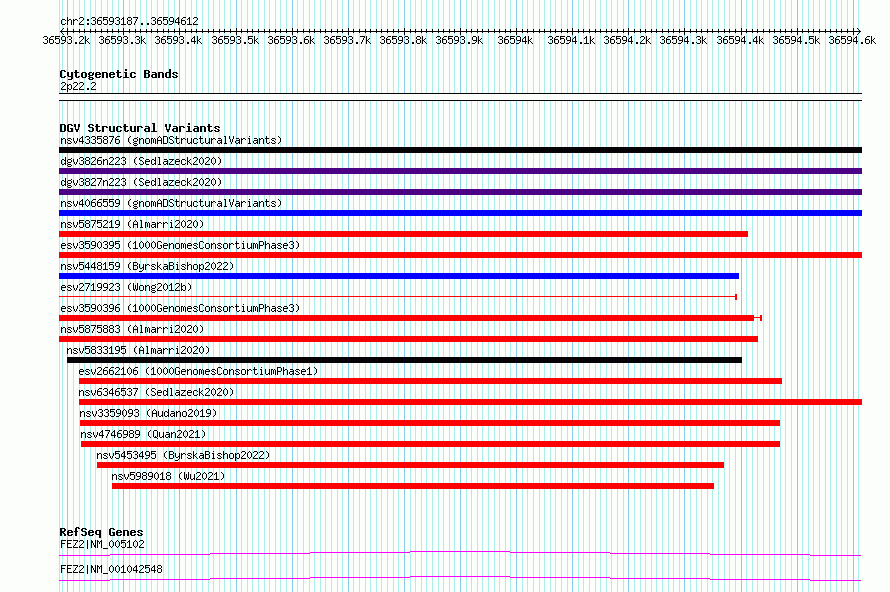Open the FEZ2|NM_005102 gene label
The height and width of the screenshot is (592, 890).
(x=102, y=544)
